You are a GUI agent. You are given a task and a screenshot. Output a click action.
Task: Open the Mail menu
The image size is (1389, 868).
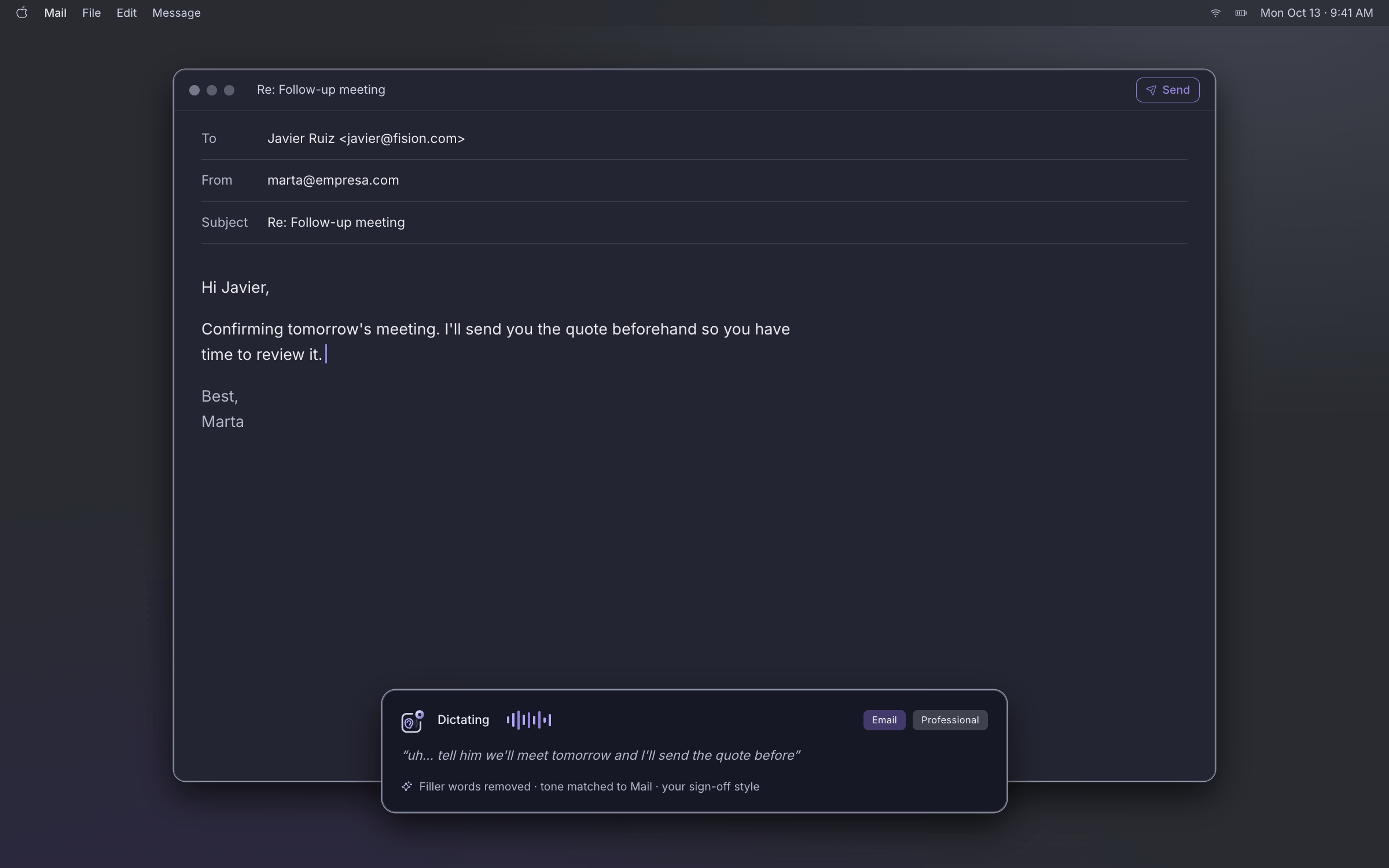coord(55,13)
